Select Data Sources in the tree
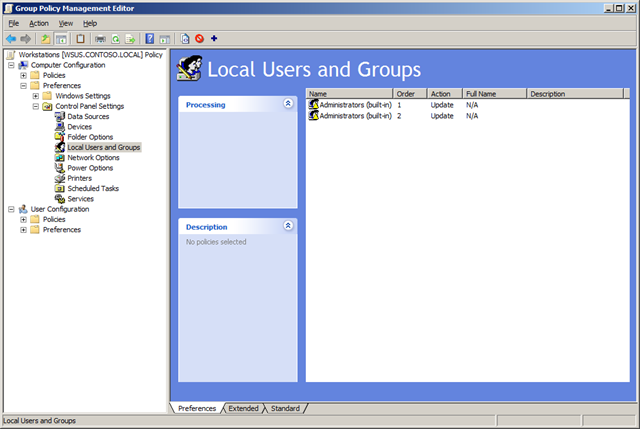This screenshot has height=429, width=640. pos(88,117)
